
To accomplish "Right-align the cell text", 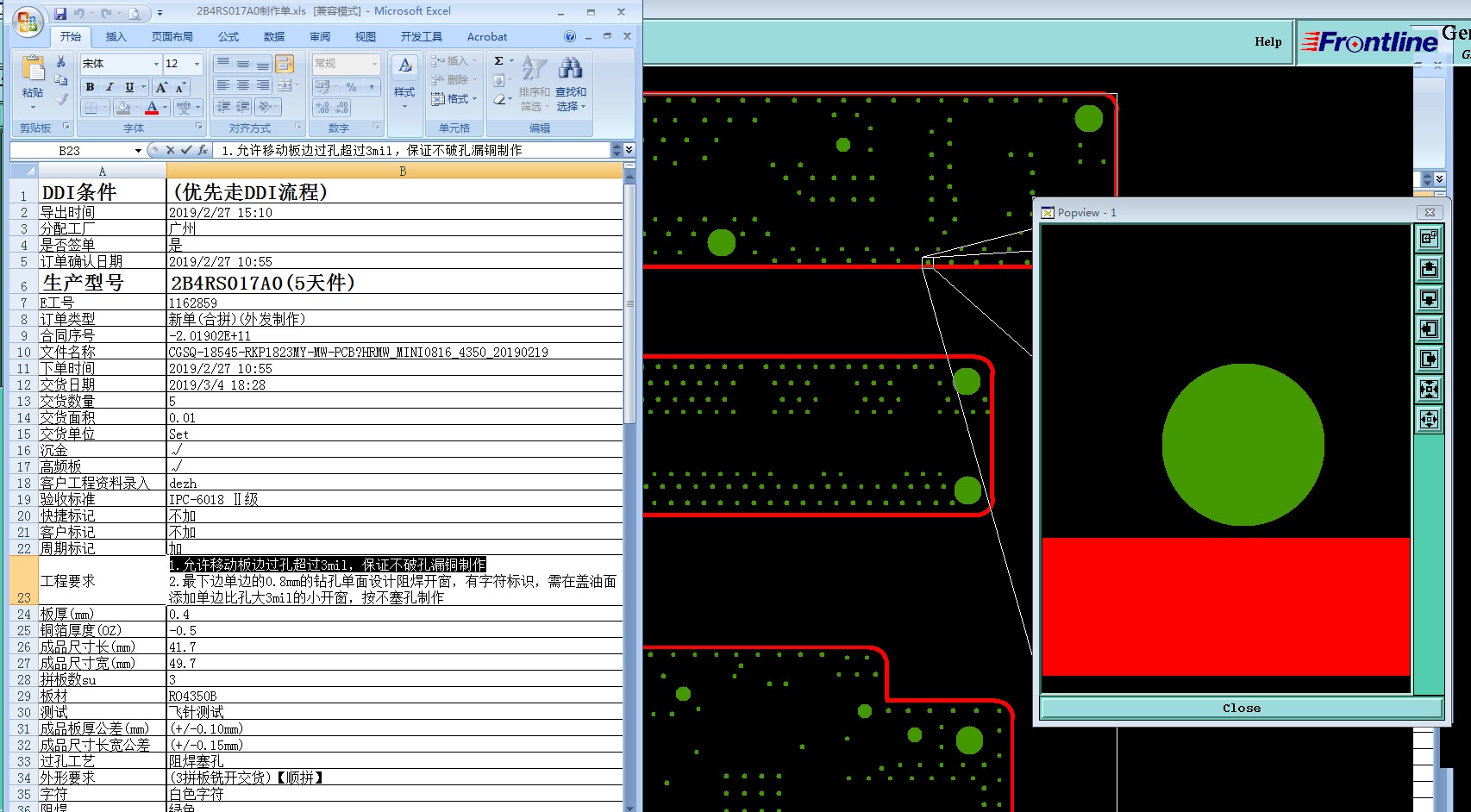I will click(263, 85).
